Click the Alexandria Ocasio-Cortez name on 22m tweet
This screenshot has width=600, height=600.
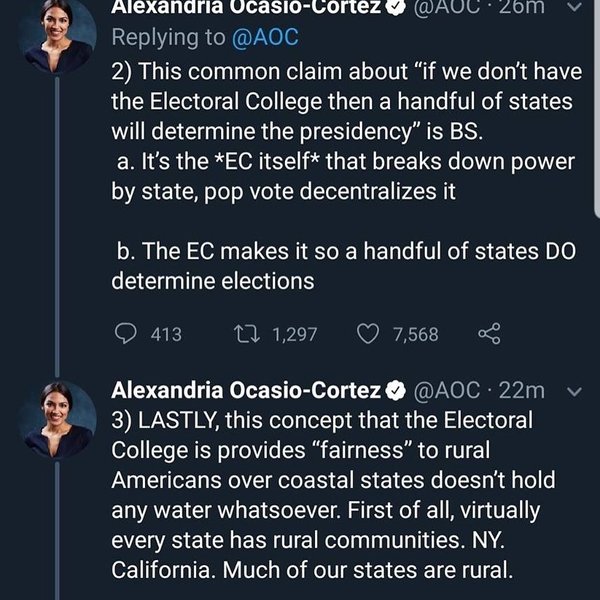click(246, 389)
